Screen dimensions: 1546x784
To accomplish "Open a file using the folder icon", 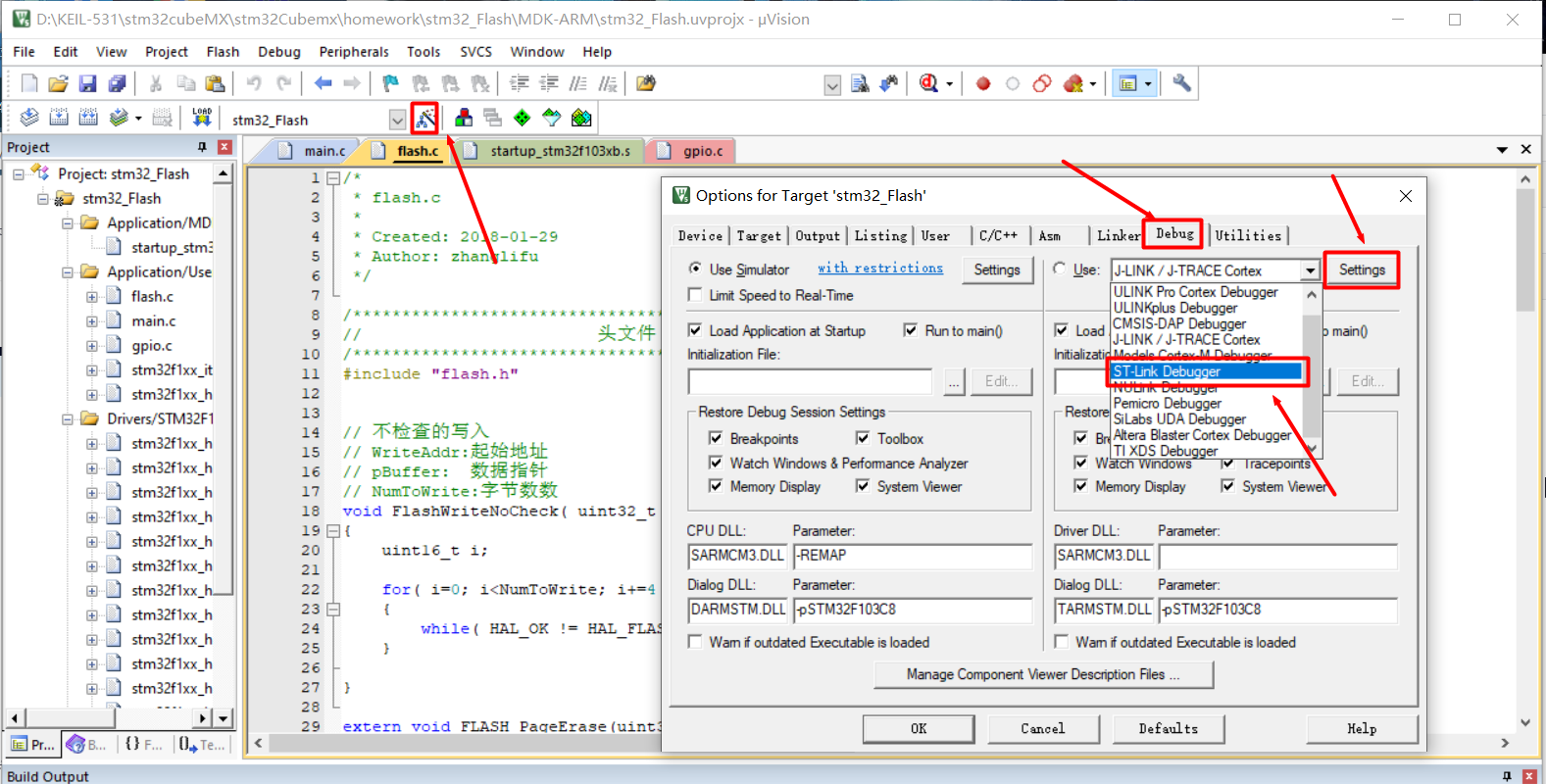I will (x=59, y=83).
